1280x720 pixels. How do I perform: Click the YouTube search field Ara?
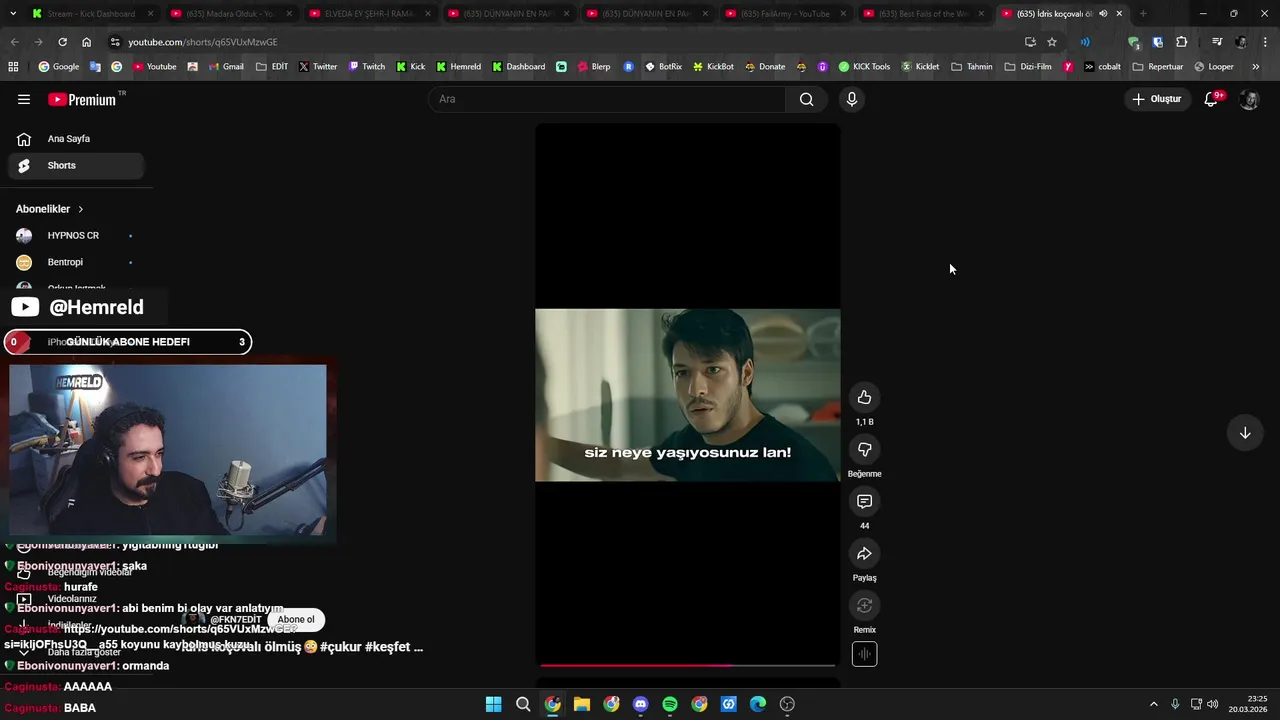607,99
